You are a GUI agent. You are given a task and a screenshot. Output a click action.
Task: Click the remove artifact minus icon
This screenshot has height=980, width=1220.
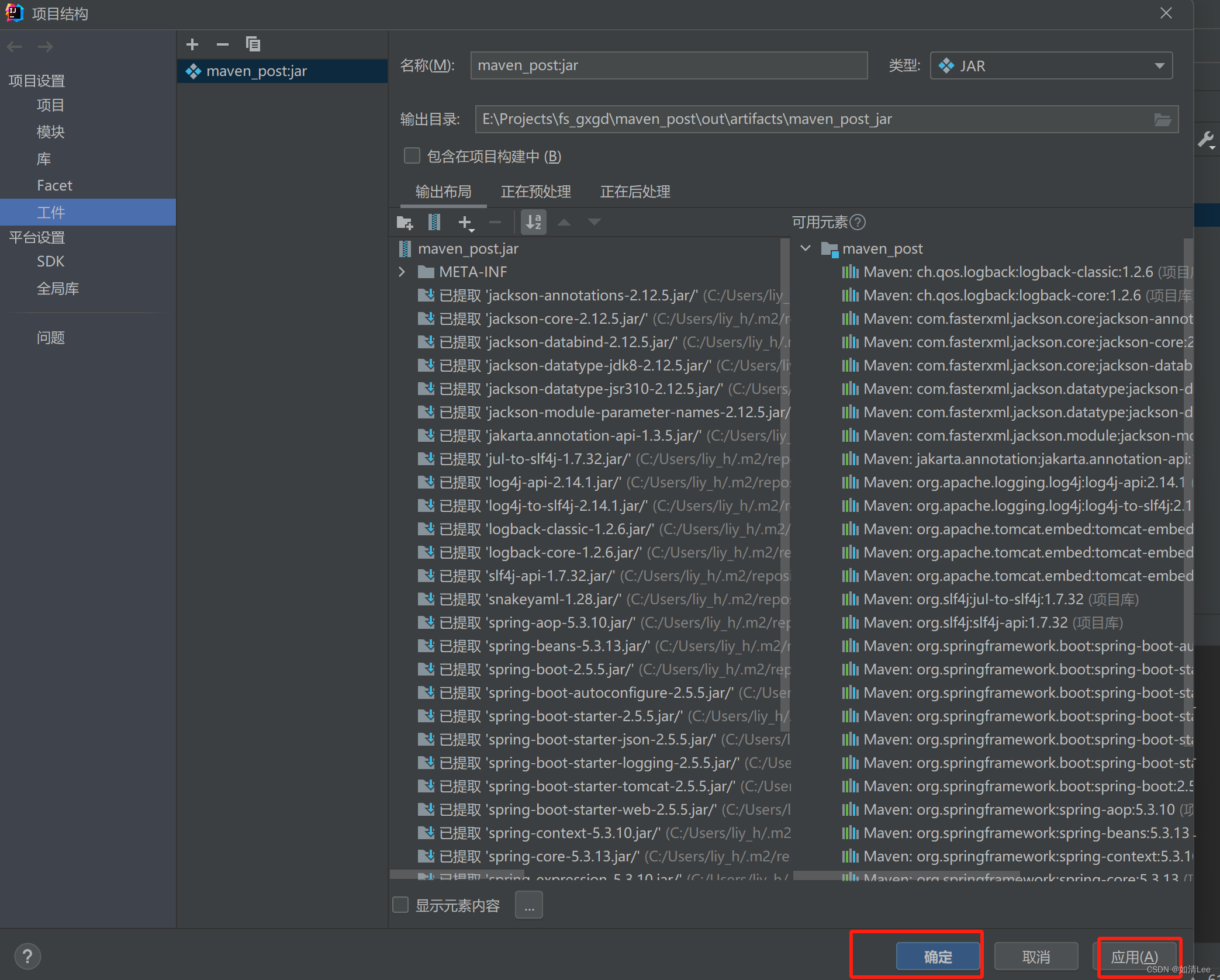222,44
